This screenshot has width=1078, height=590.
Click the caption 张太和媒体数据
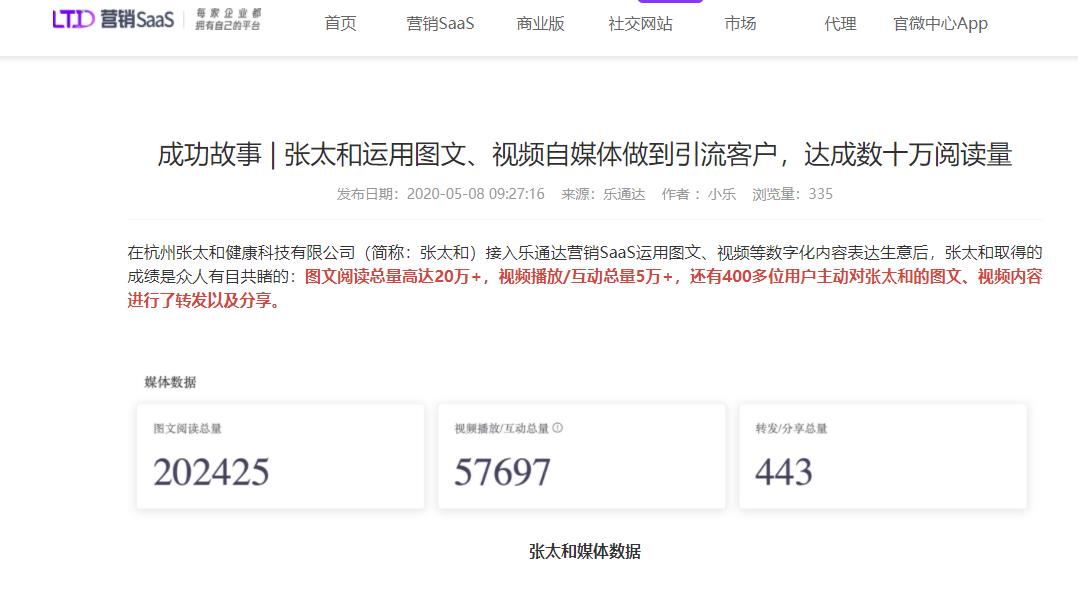pyautogui.click(x=584, y=551)
